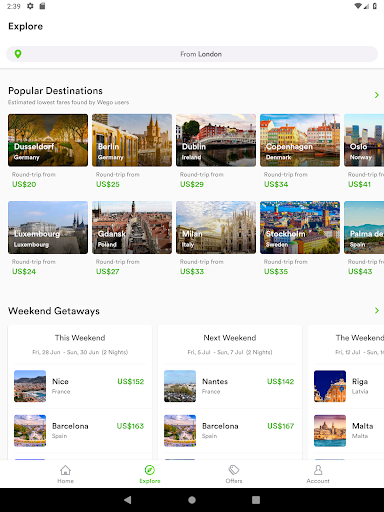Image resolution: width=384 pixels, height=512 pixels.
Task: Change departure city From London field
Action: tap(192, 54)
